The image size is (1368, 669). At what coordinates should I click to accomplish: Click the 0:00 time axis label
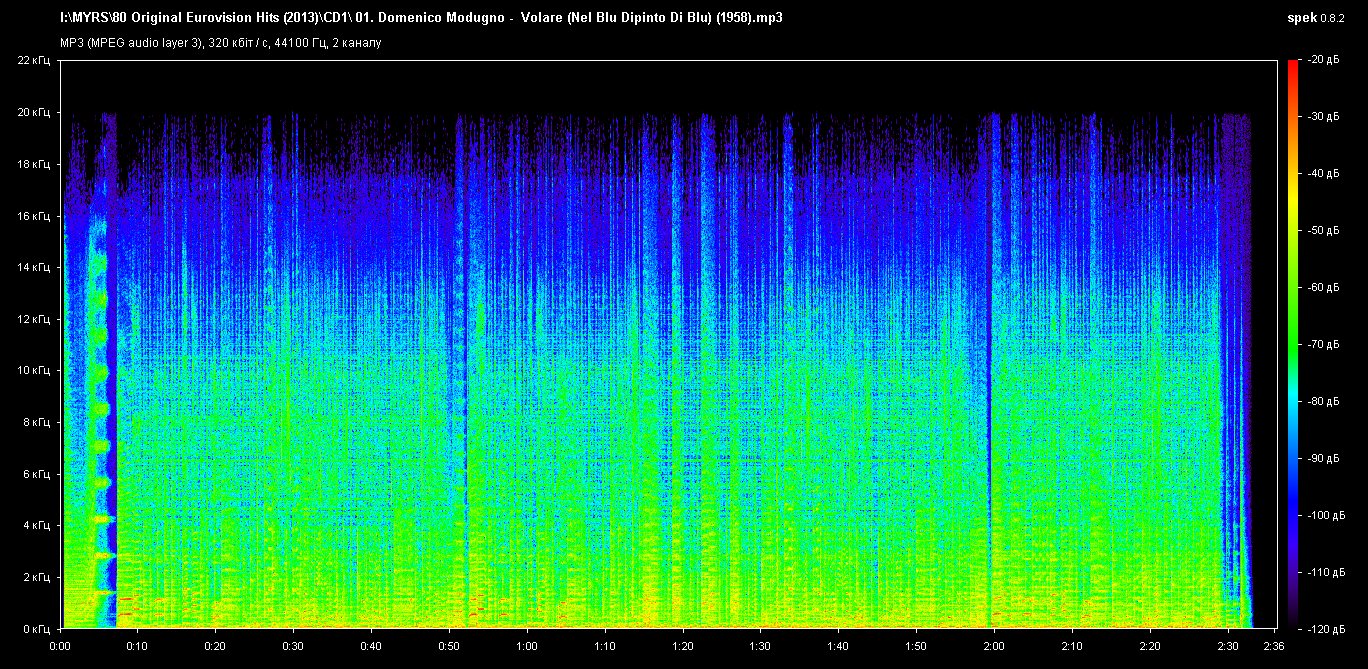point(62,646)
